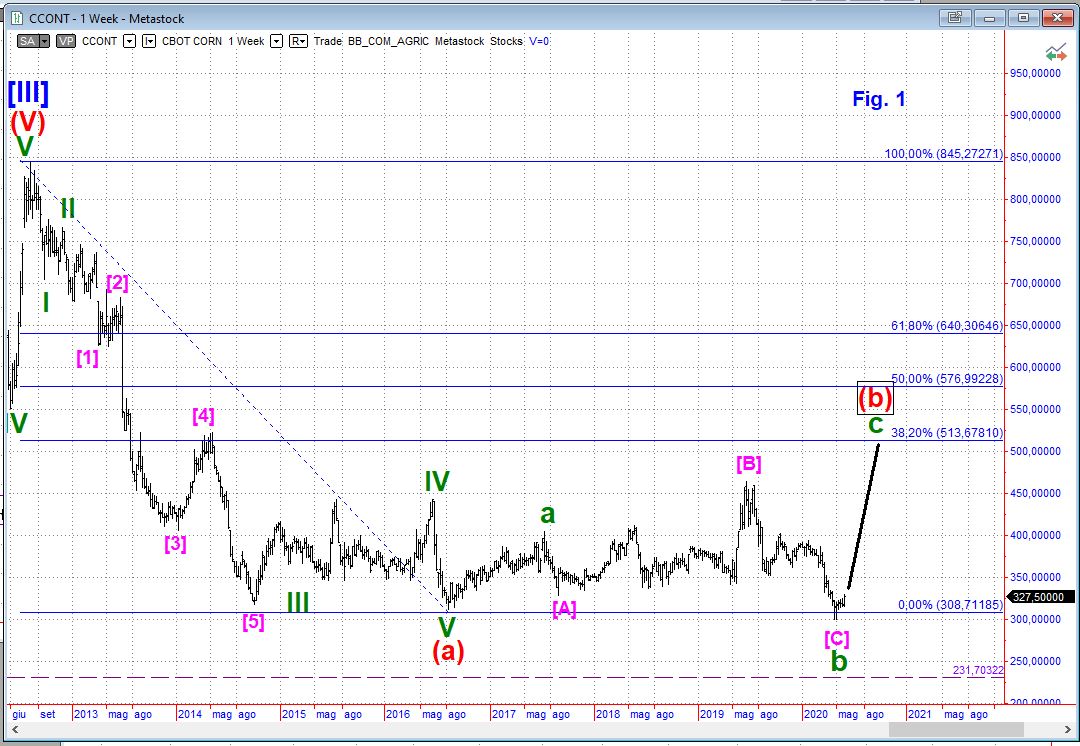Open the symbol dropdown next to CCONT
The width and height of the screenshot is (1080, 746).
click(x=129, y=41)
